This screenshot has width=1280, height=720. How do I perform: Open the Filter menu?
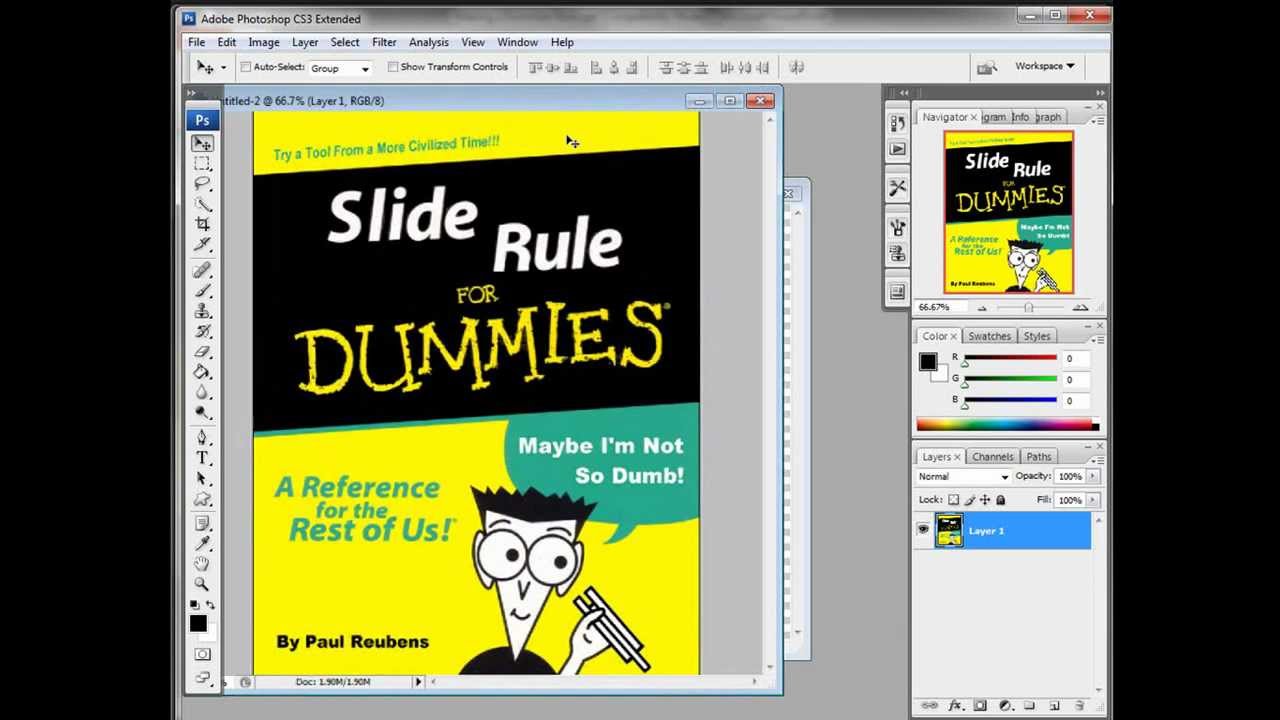384,42
